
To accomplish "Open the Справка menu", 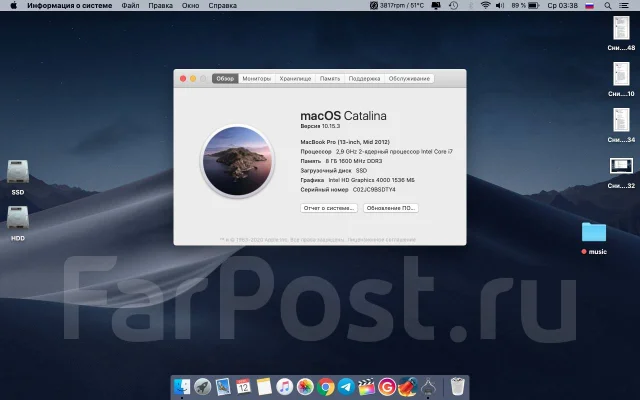I will click(222, 6).
